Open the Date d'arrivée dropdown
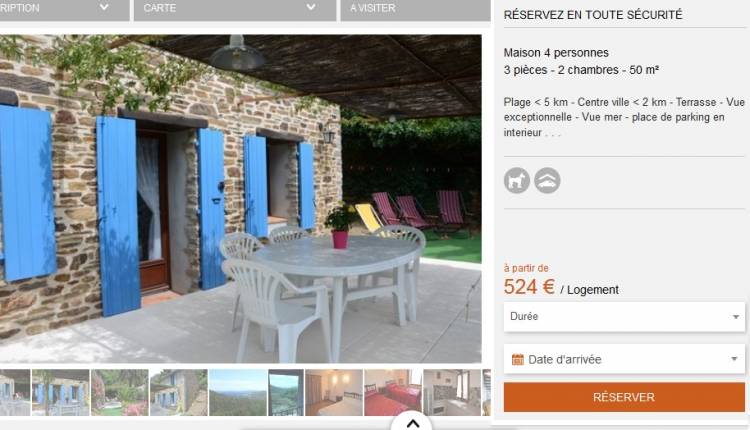This screenshot has width=750, height=430. 624,359
